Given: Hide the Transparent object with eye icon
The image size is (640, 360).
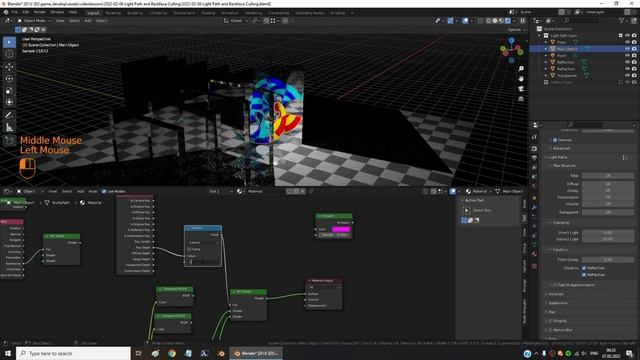Looking at the screenshot, I should tap(627, 76).
